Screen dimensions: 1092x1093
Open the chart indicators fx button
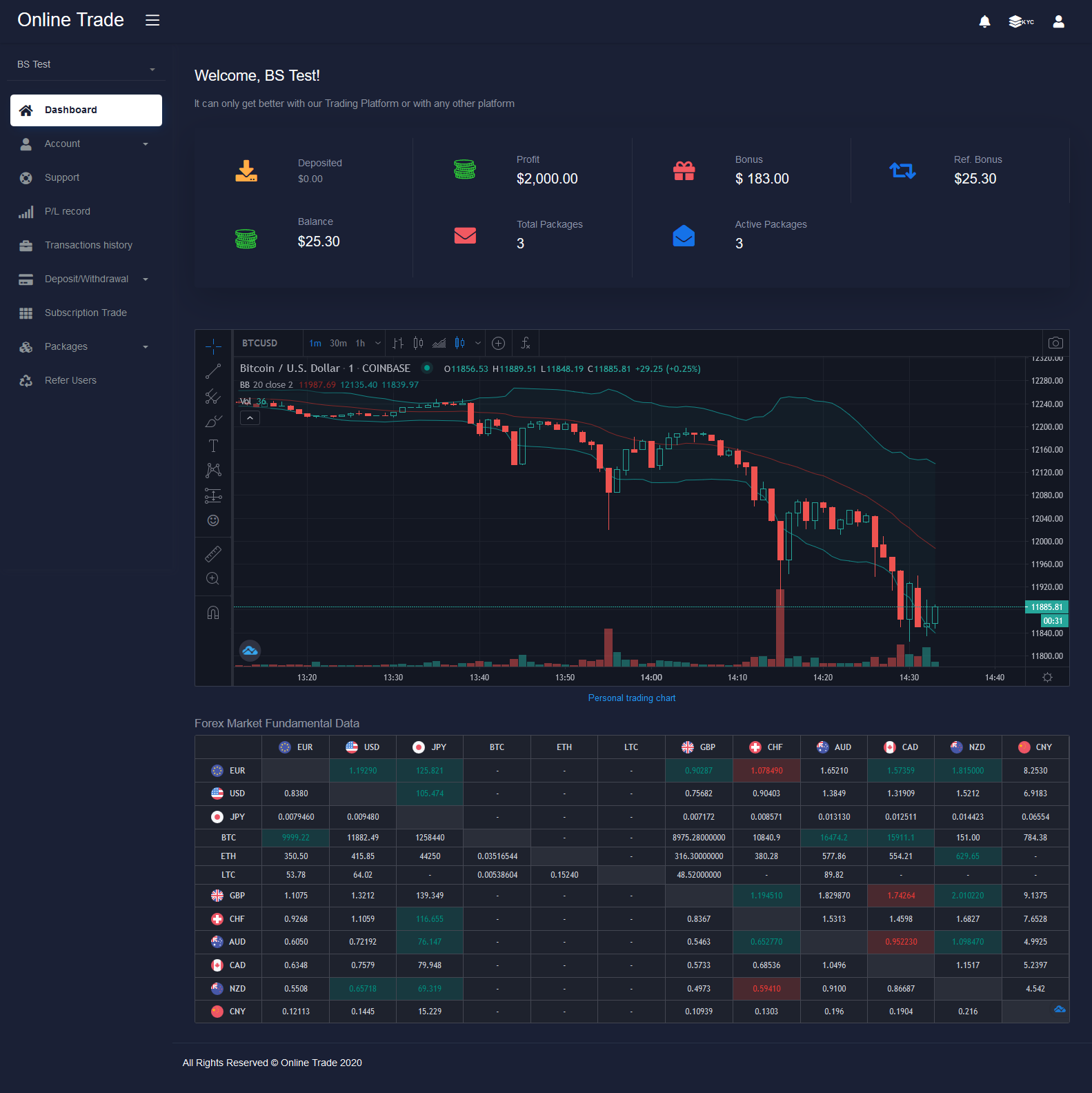tap(526, 343)
